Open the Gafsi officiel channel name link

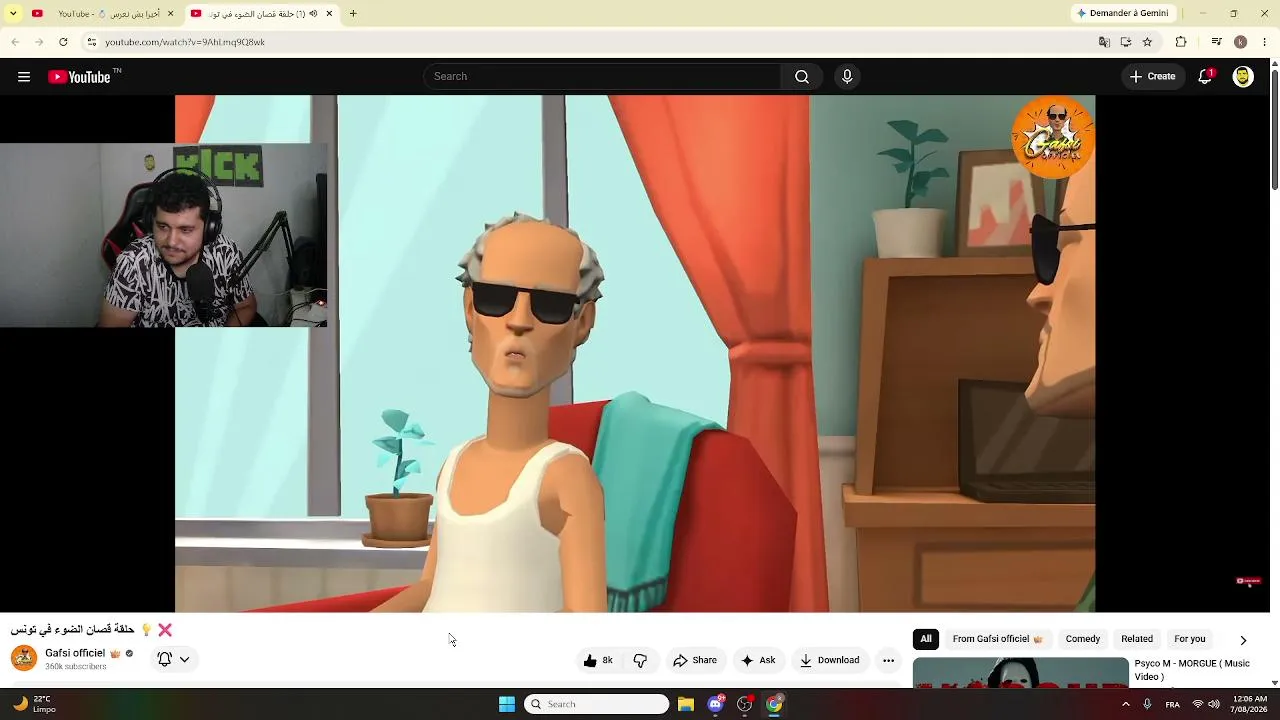(75, 653)
